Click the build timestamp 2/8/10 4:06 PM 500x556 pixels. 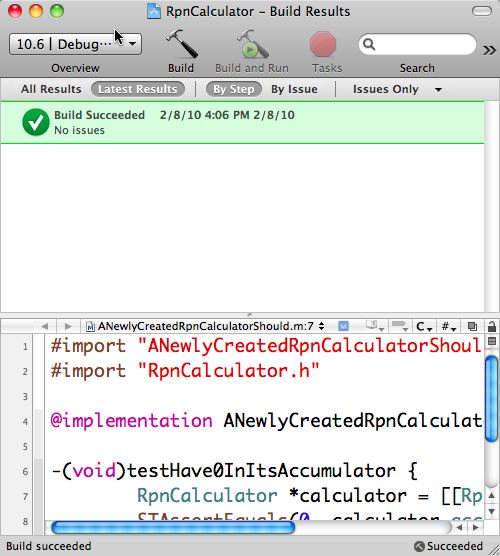click(x=204, y=115)
